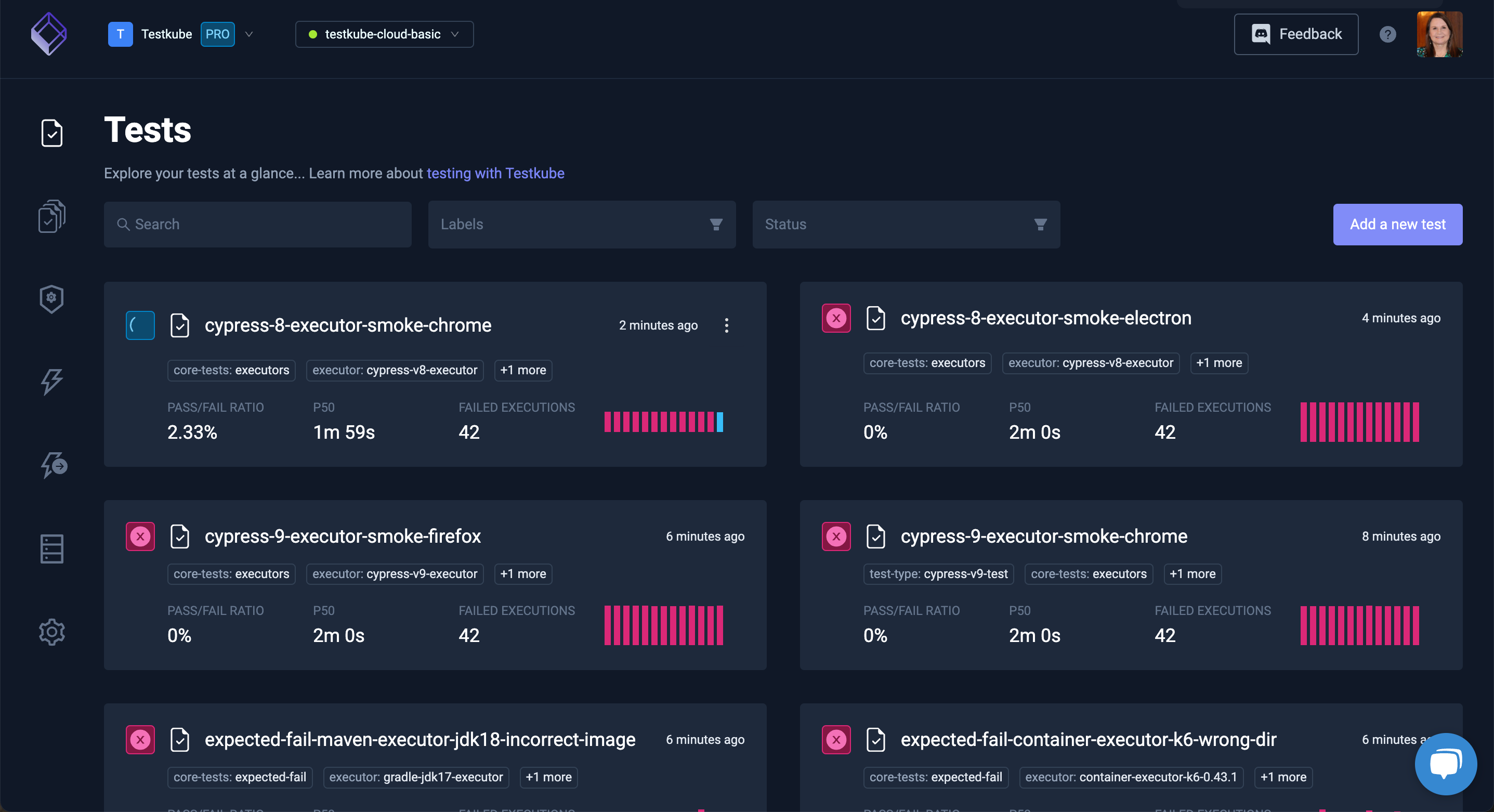Click 'core-tests: executors' tag on smoke-electron card
Screen dimensions: 1494x812
927,363
